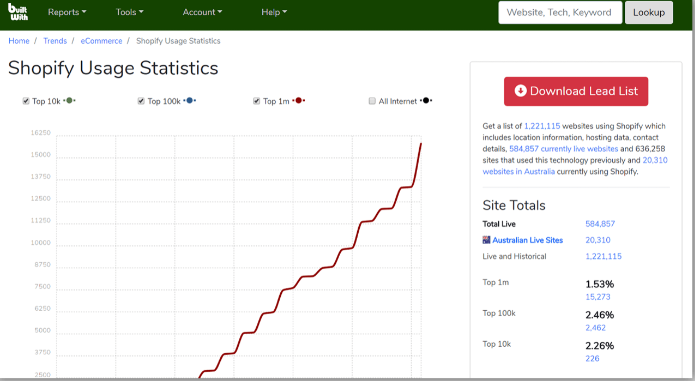Uncheck the Top 100k checkbox
Image resolution: width=695 pixels, height=381 pixels.
point(141,101)
